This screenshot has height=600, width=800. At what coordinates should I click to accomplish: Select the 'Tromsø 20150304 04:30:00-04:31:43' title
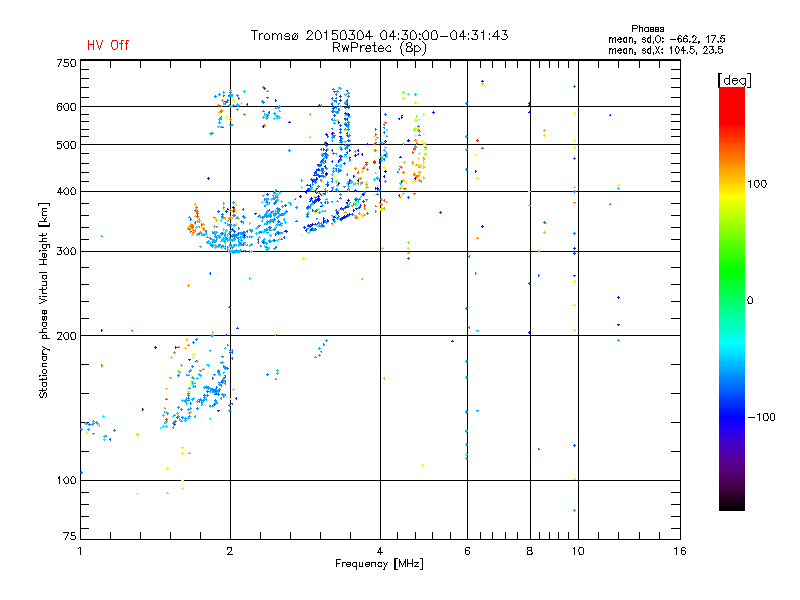click(x=379, y=35)
